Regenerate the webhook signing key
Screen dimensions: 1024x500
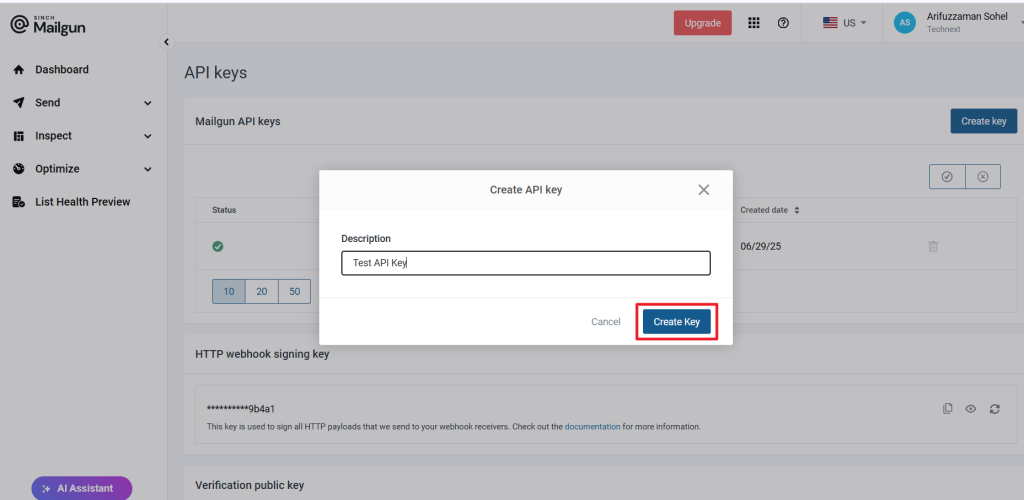click(x=995, y=409)
